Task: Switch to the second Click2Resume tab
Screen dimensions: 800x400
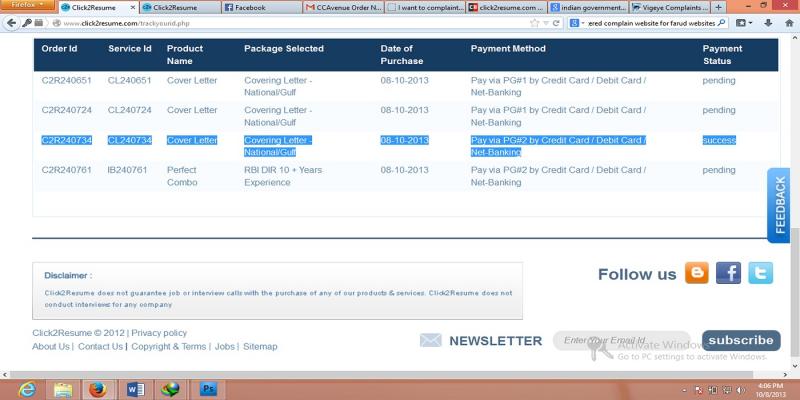Action: [181, 8]
